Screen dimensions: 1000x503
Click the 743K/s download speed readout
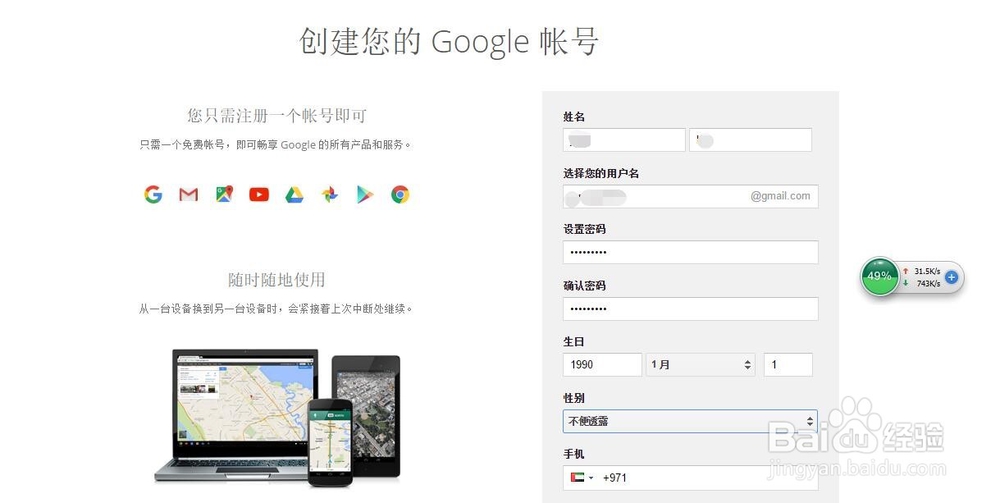tap(929, 284)
